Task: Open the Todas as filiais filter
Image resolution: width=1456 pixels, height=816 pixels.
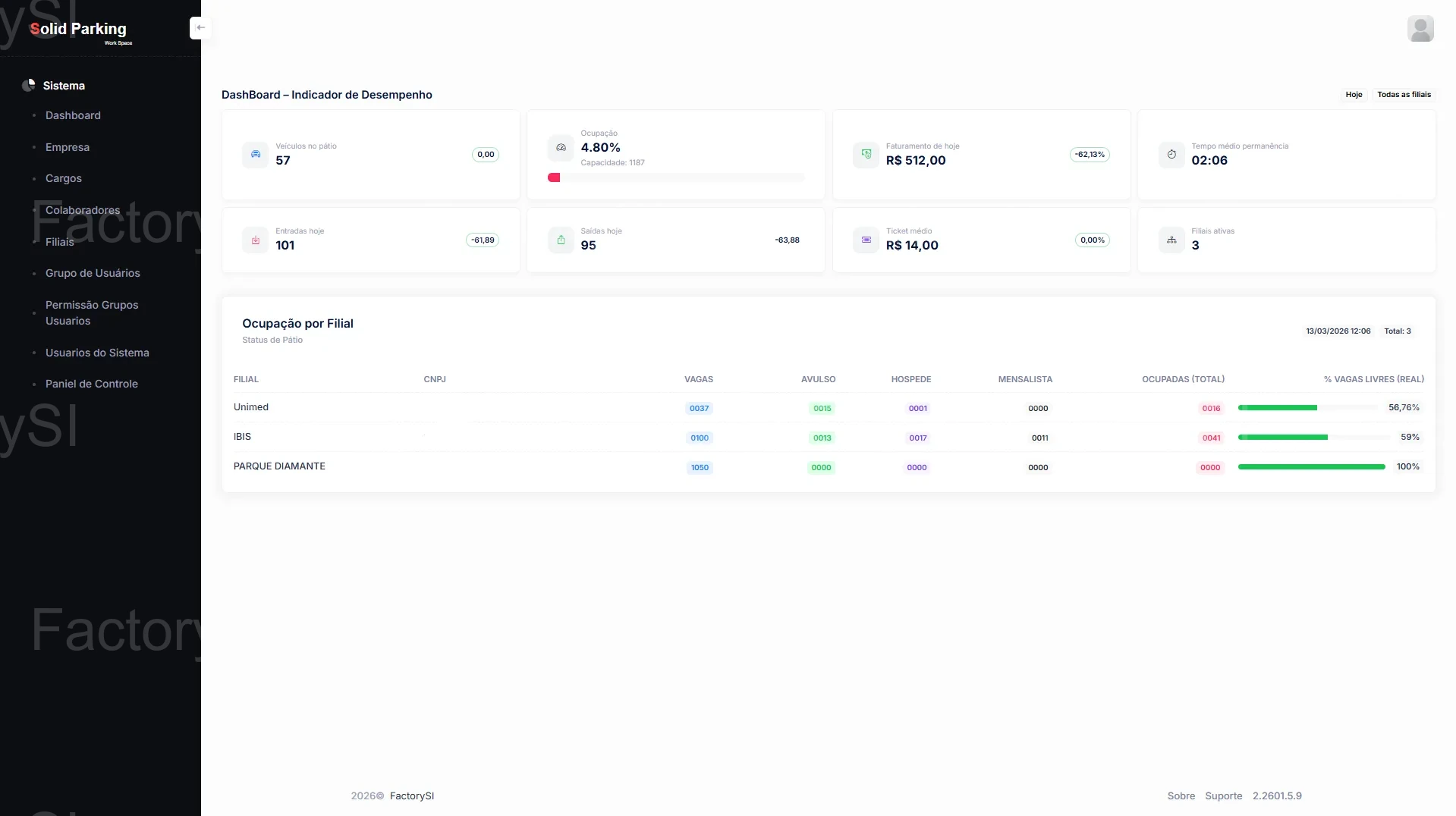Action: point(1404,95)
